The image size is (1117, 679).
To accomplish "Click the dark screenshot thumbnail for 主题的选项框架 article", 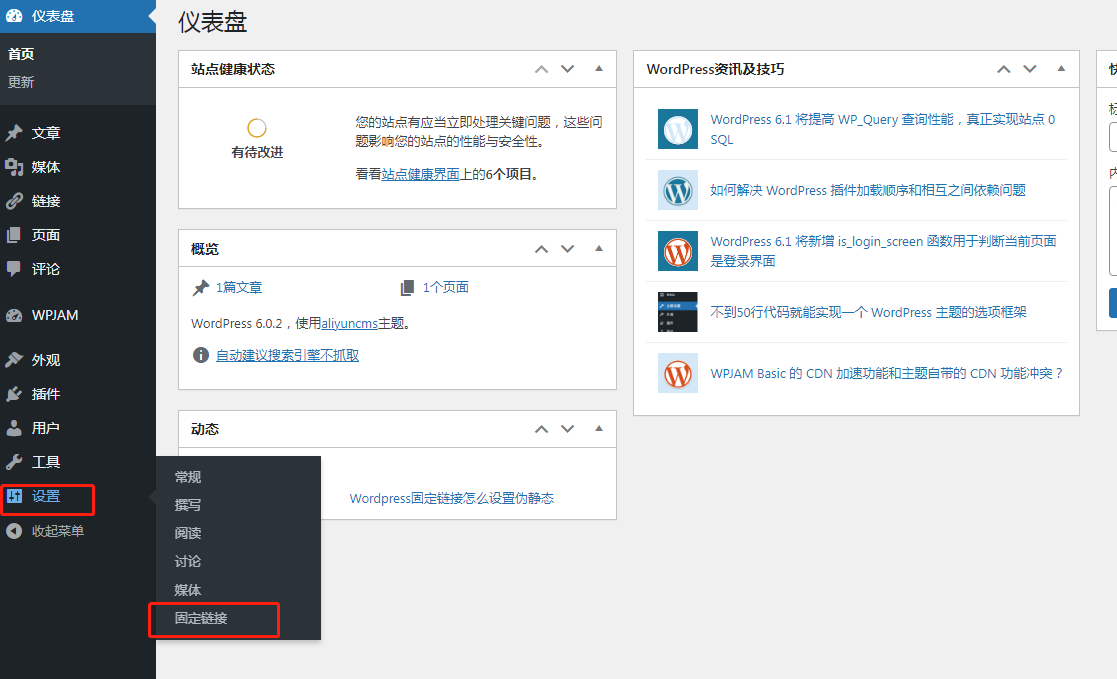I will [677, 312].
